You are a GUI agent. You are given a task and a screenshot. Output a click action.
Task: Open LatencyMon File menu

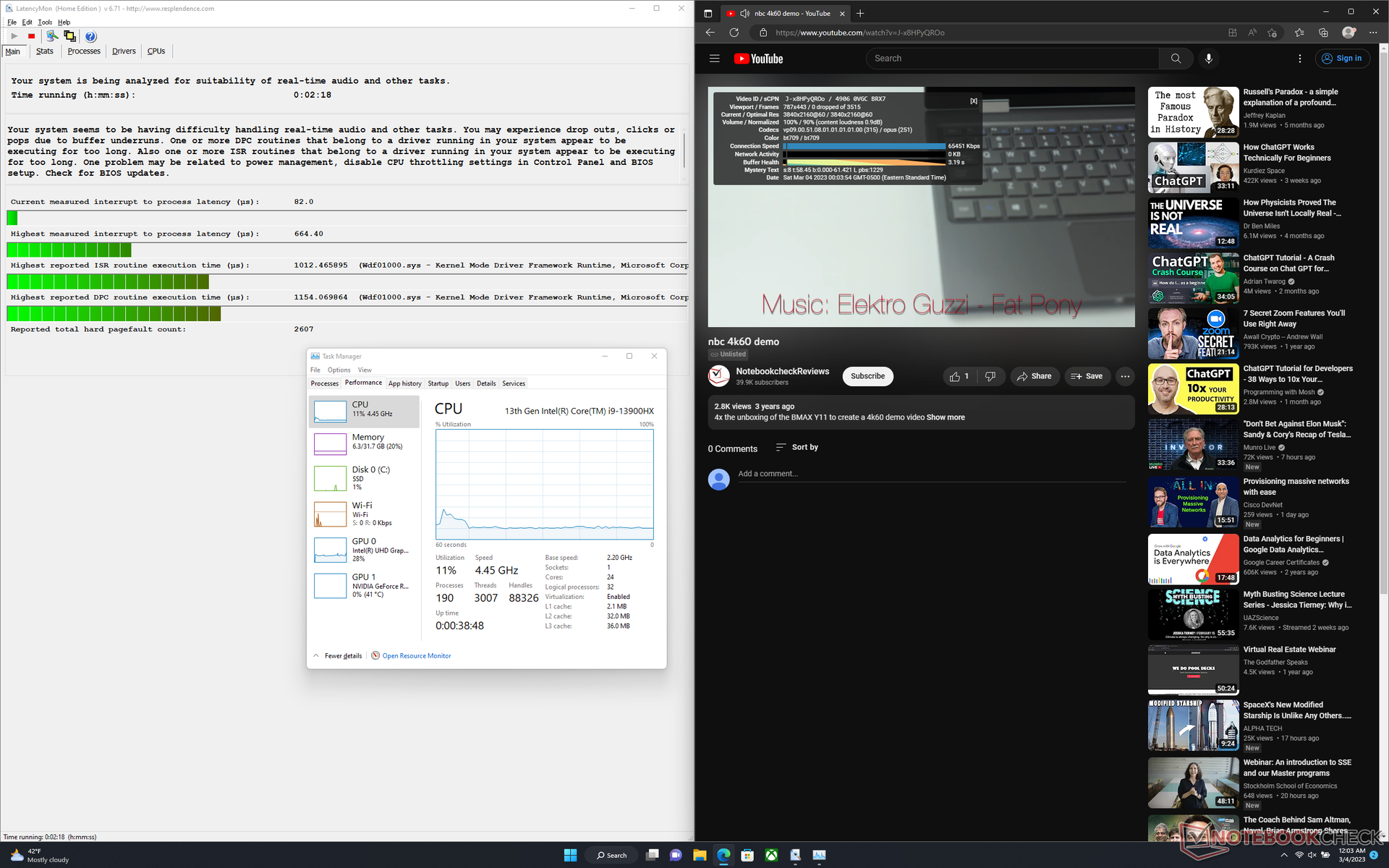point(12,22)
